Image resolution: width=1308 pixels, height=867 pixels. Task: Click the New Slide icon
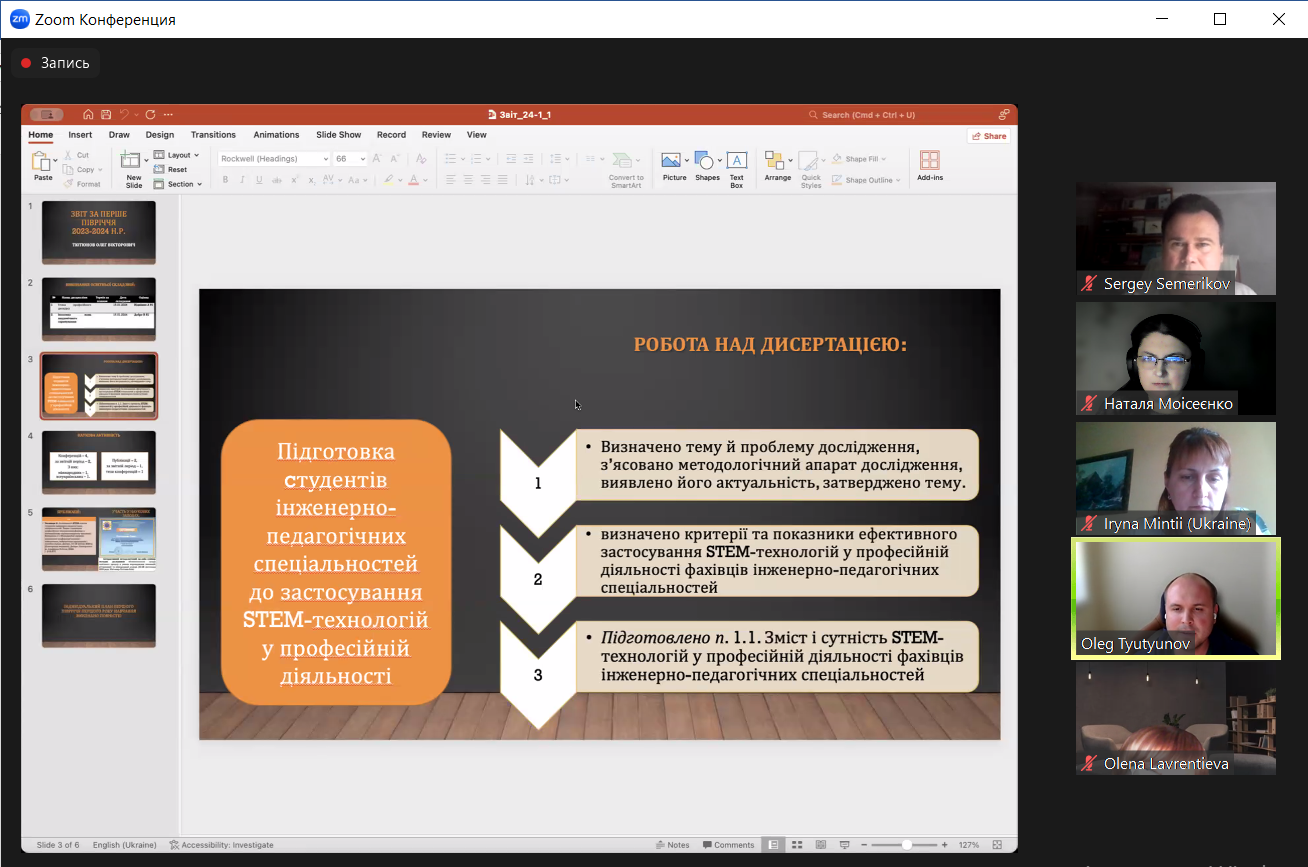tap(130, 160)
